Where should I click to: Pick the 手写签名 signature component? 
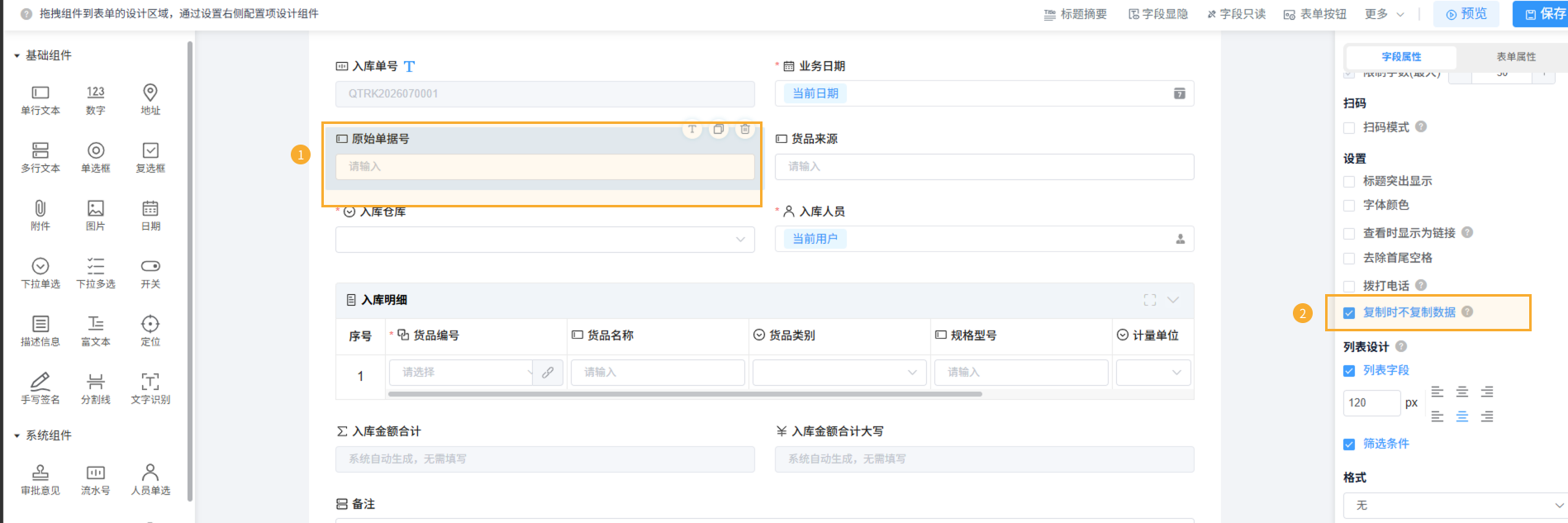coord(40,388)
